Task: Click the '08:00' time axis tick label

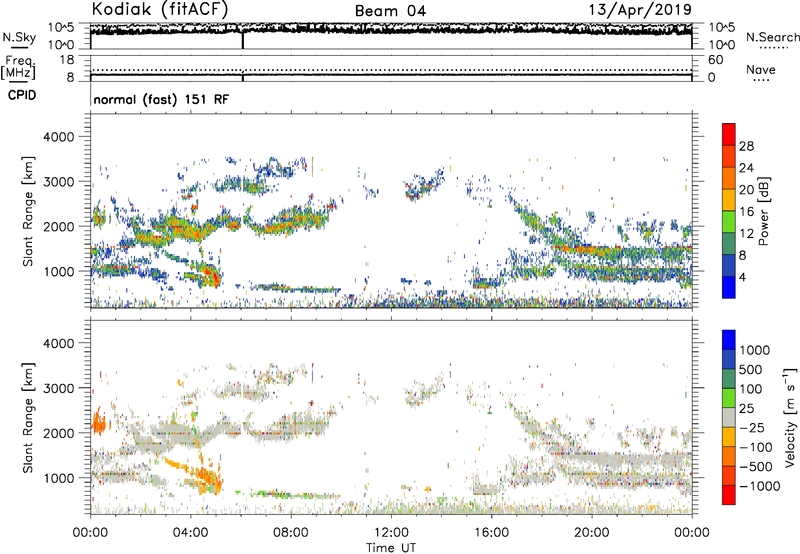Action: [291, 533]
